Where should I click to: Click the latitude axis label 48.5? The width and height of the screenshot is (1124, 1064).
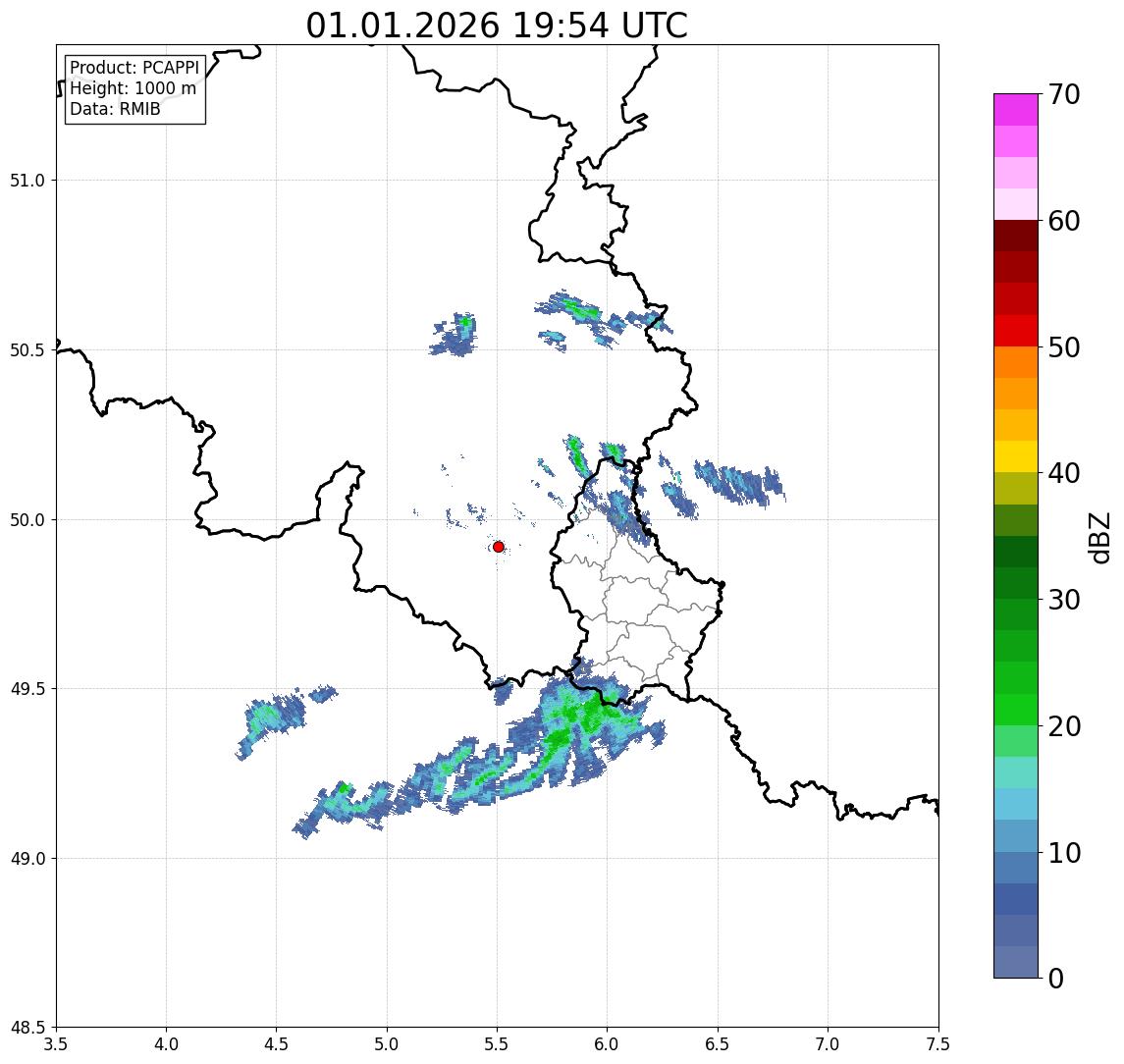27,1028
